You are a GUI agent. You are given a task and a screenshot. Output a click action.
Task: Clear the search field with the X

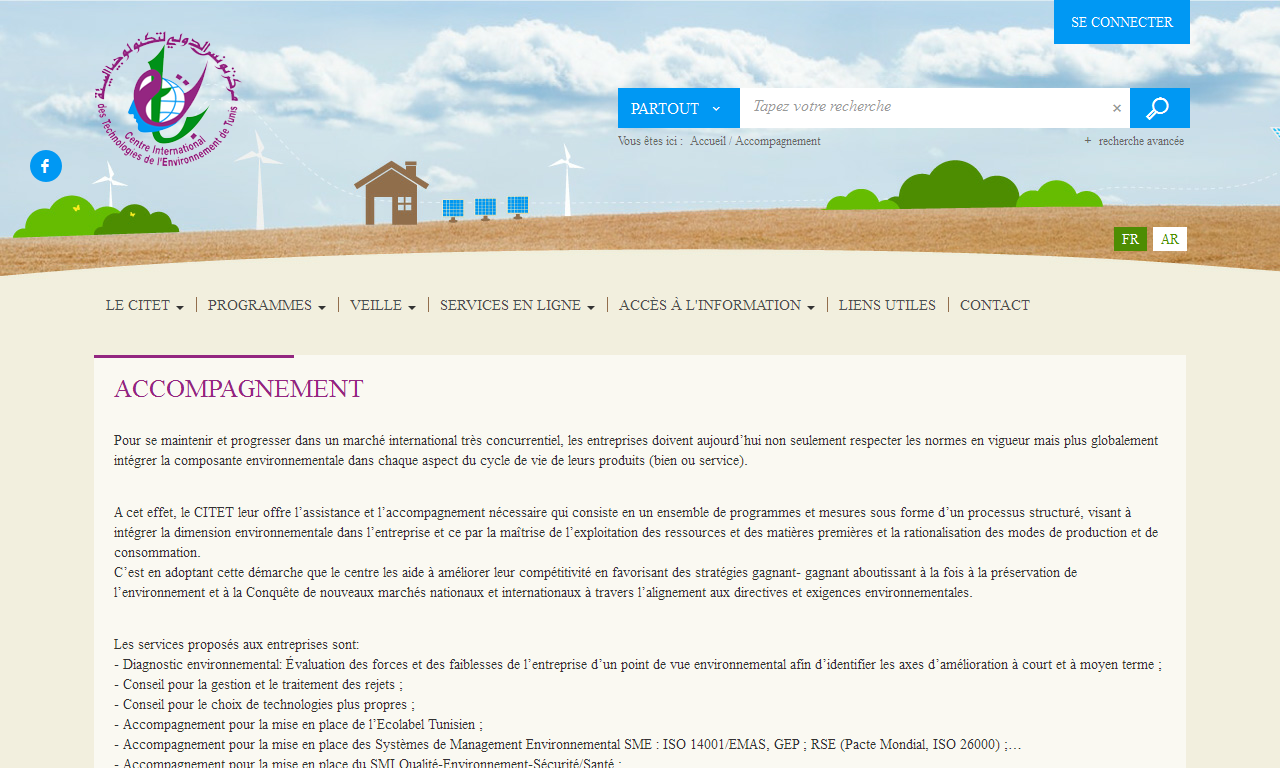(x=1117, y=108)
